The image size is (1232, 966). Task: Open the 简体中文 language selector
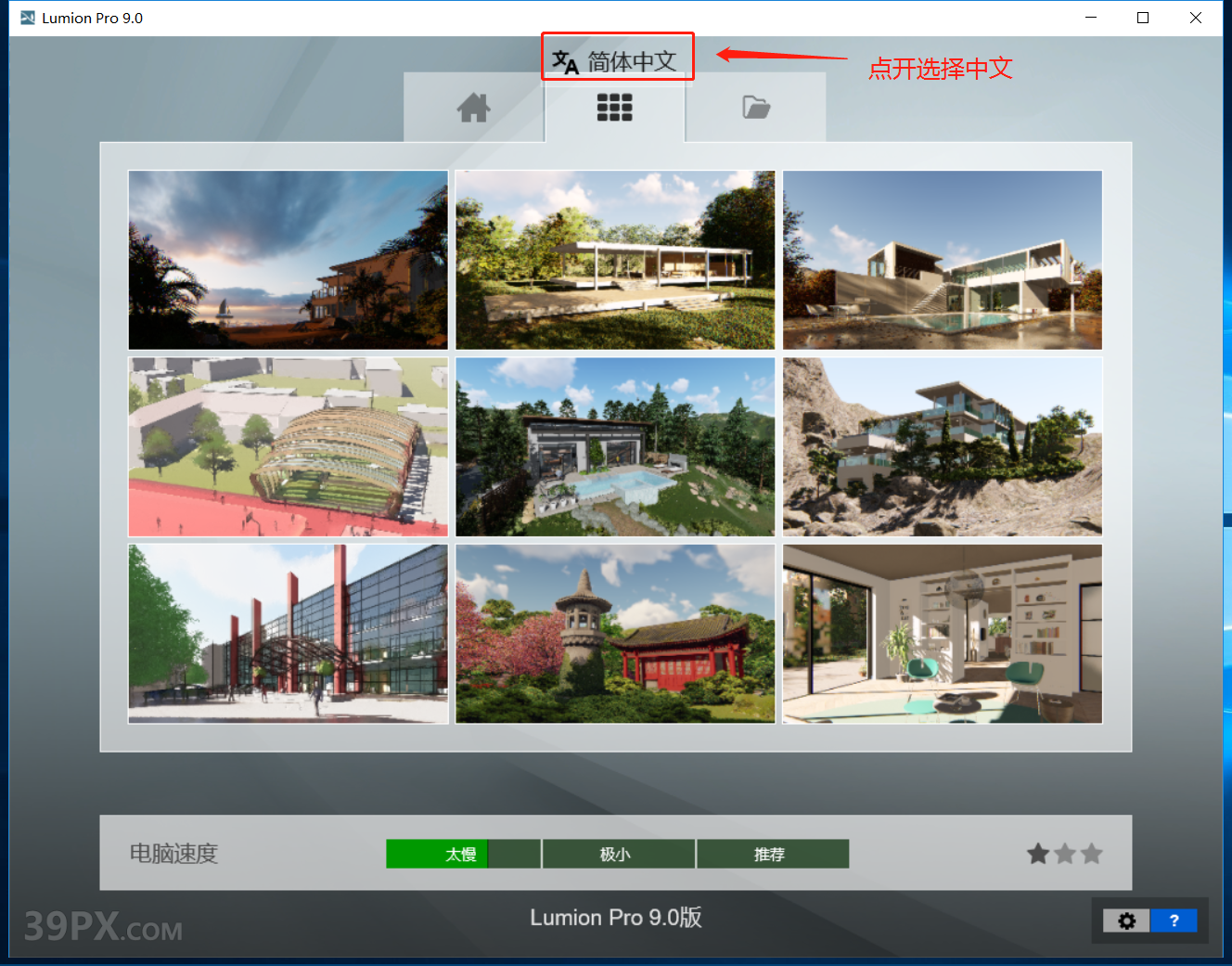click(617, 57)
